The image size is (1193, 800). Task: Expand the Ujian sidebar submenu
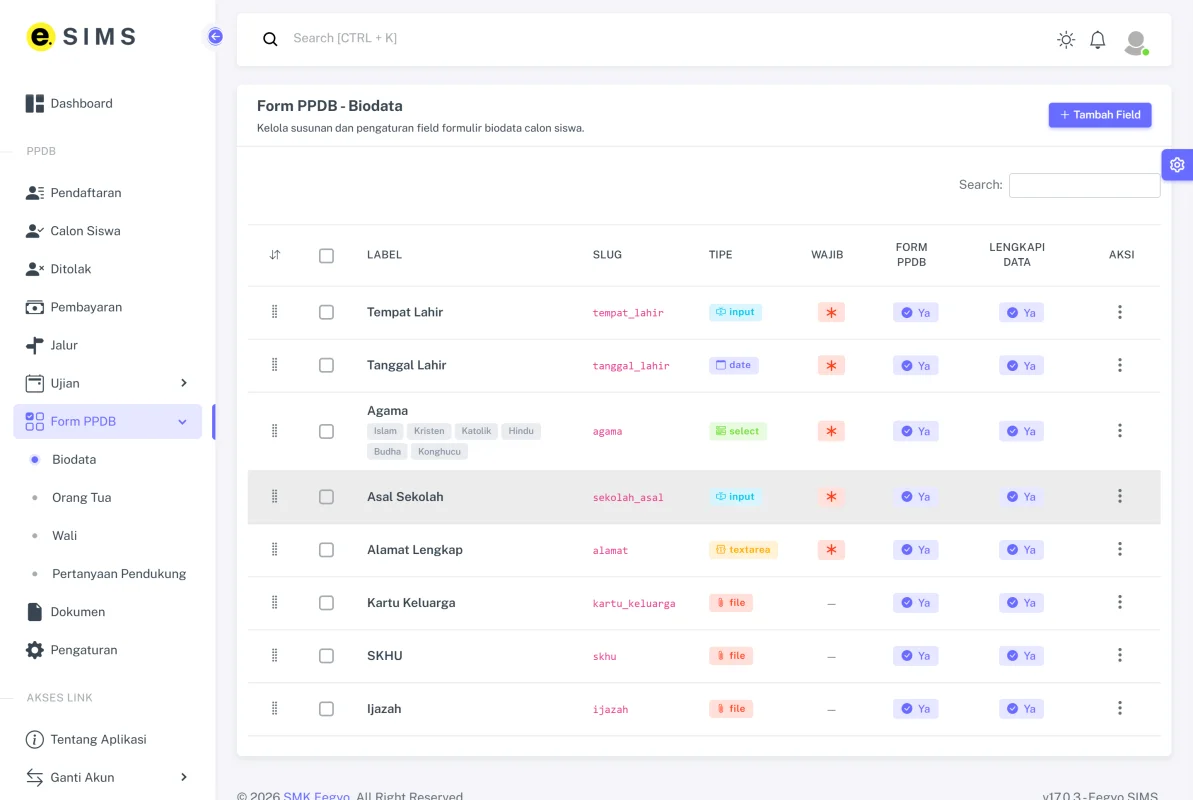click(107, 384)
